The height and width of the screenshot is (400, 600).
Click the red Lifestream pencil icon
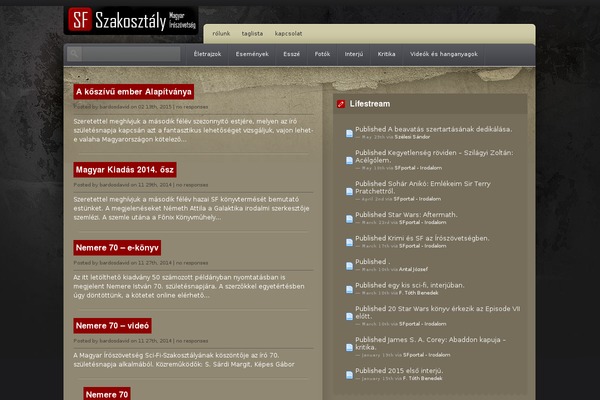341,104
